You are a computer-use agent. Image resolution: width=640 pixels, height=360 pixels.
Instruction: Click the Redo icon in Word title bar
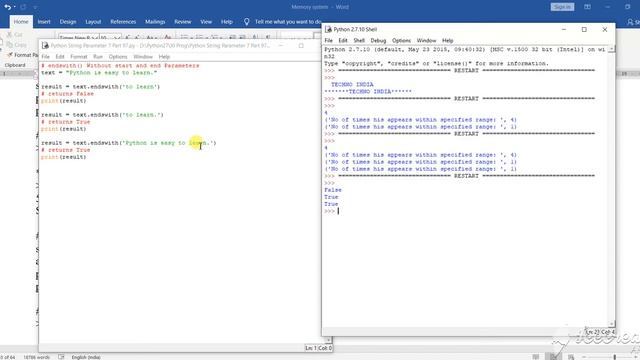tap(23, 7)
